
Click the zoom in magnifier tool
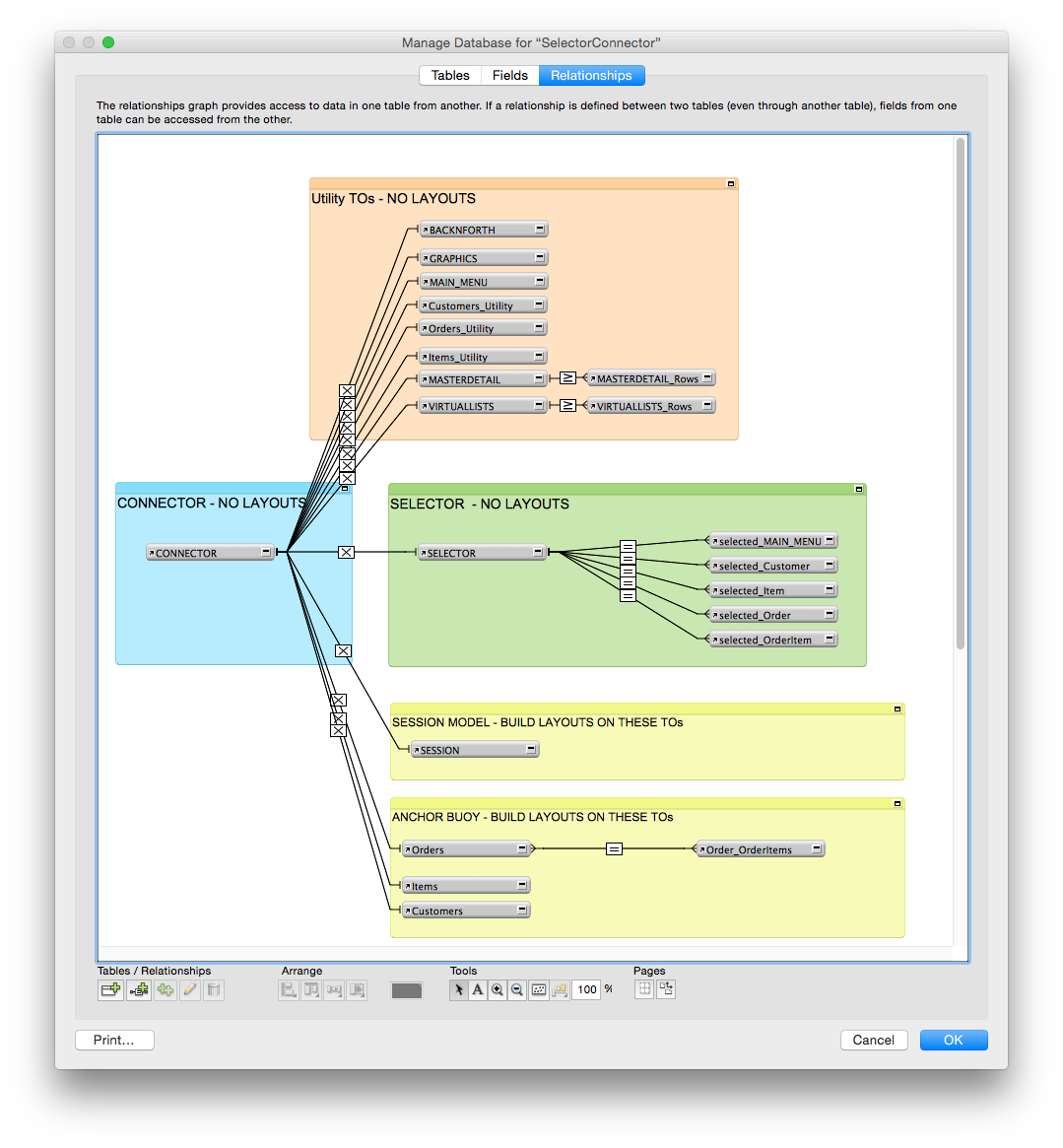pyautogui.click(x=498, y=990)
